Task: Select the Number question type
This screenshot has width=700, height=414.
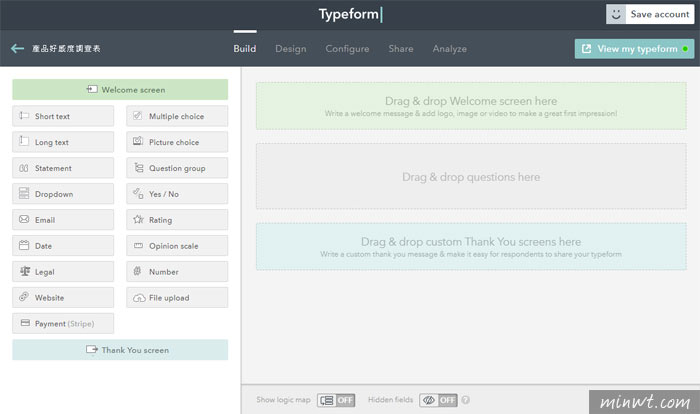Action: [177, 272]
